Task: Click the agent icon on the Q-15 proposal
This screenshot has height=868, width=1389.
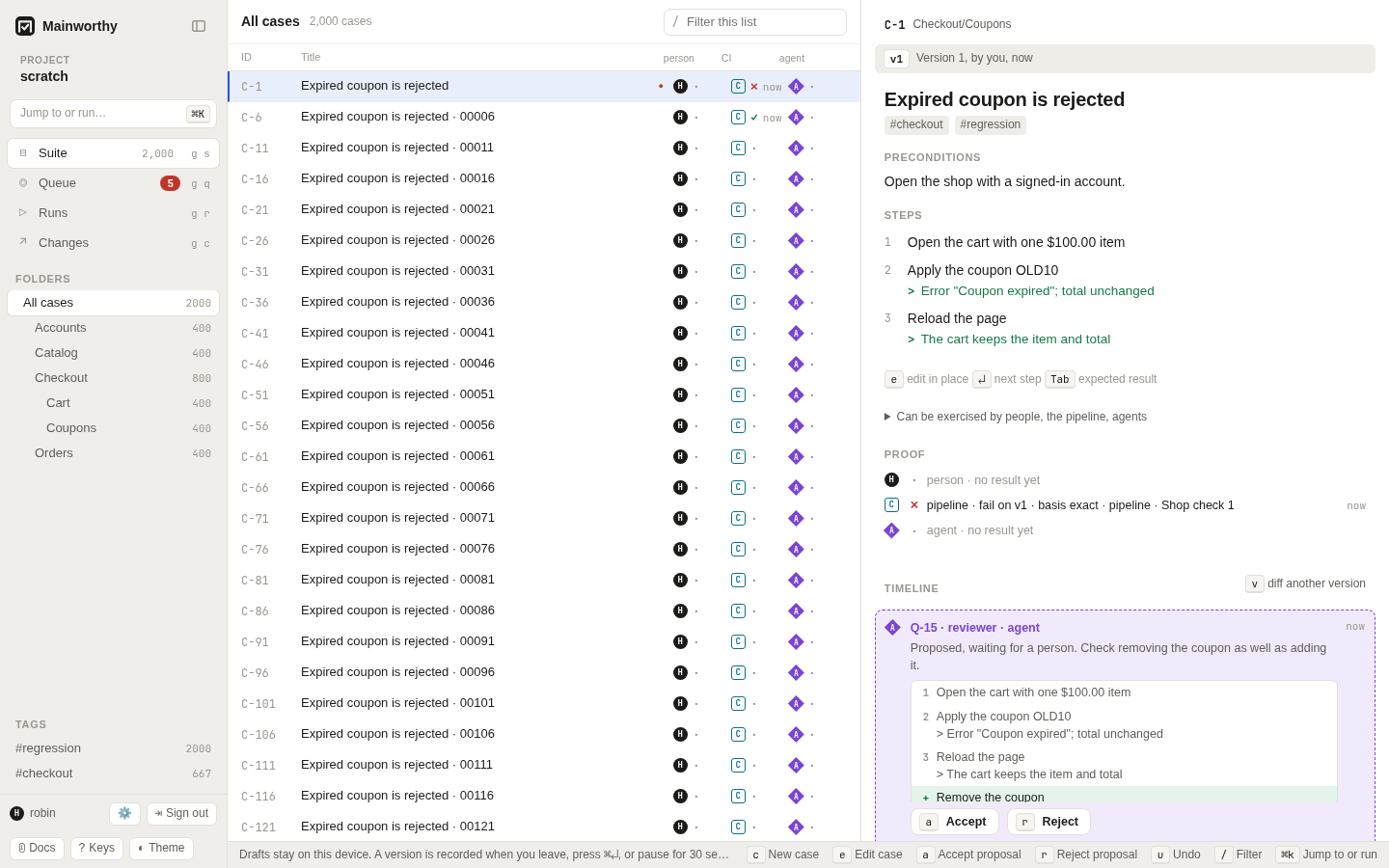Action: 892,627
